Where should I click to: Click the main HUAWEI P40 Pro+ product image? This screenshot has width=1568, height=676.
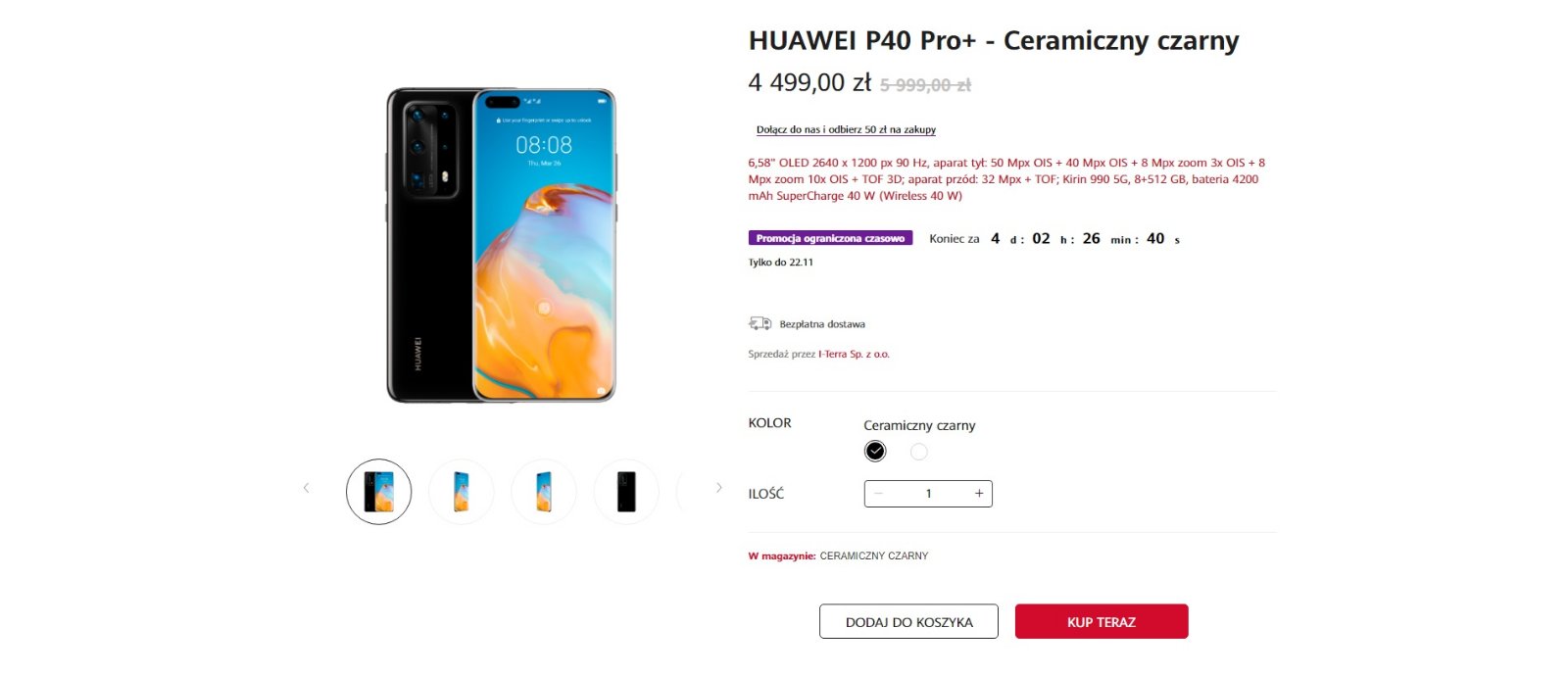[x=501, y=245]
